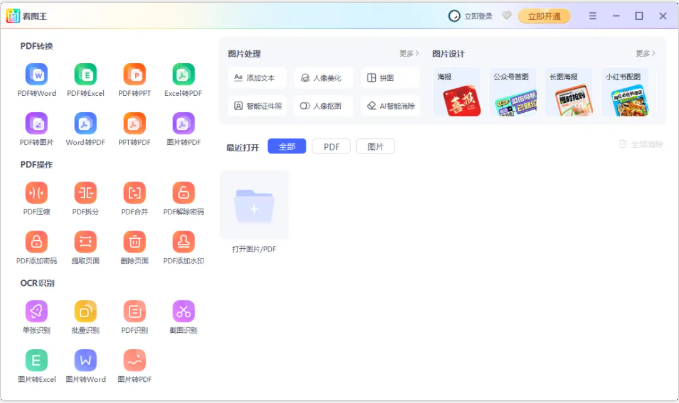Screen dimensions: 679x403
Task: Select the Excel转PDF tool
Action: (183, 80)
